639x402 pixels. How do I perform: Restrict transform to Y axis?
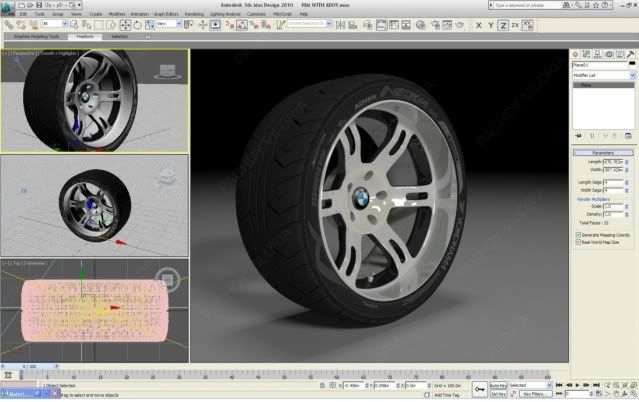[x=491, y=25]
